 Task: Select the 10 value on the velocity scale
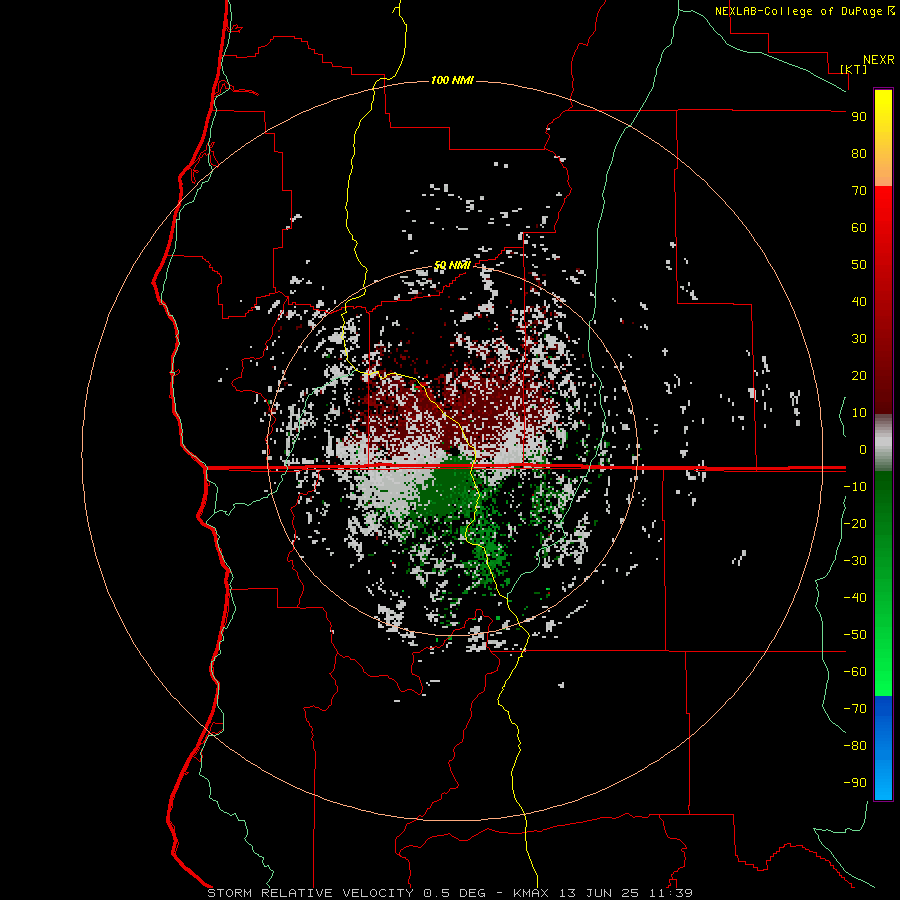(x=859, y=413)
